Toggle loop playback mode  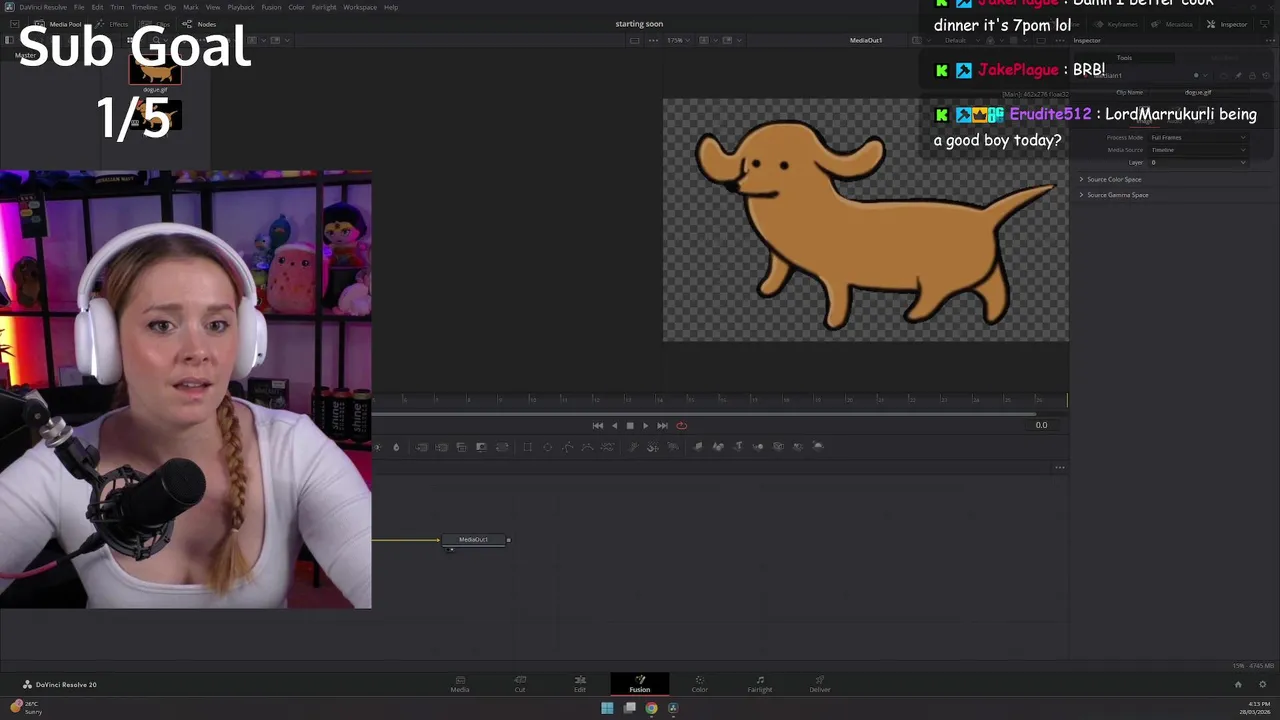click(682, 425)
